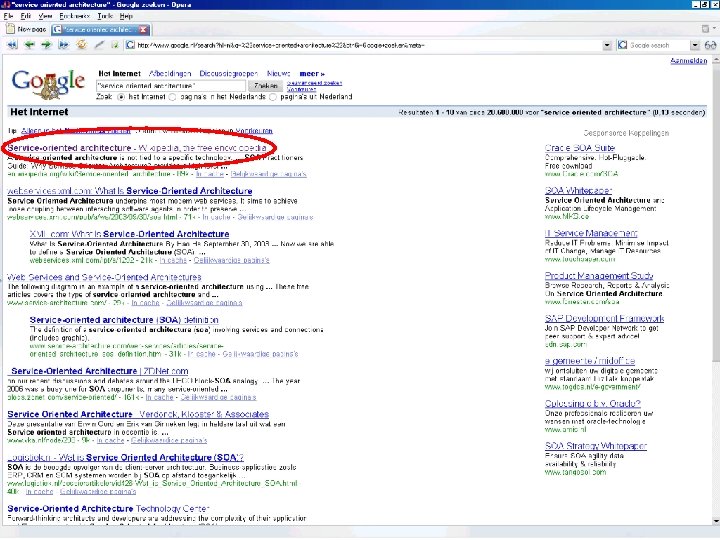The height and width of the screenshot is (540, 720).
Task: Open the Nieuws link
Action: click(x=278, y=73)
